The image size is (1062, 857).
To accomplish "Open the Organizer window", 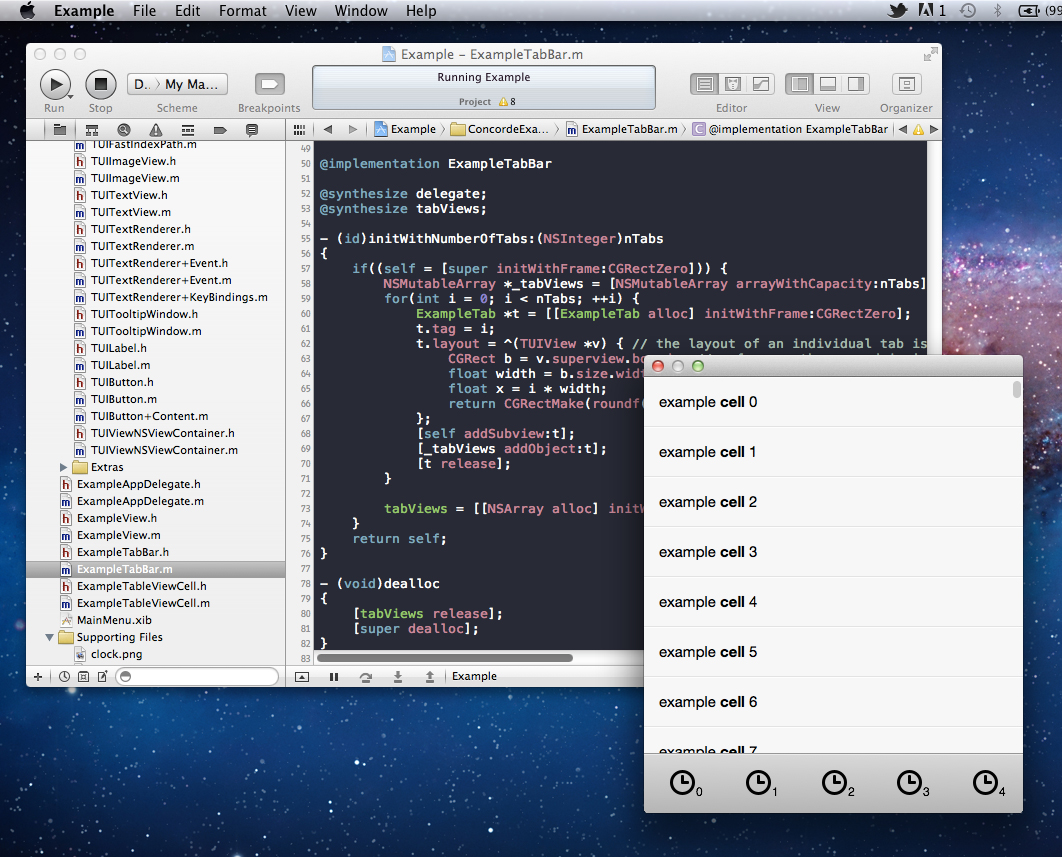I will (x=906, y=84).
